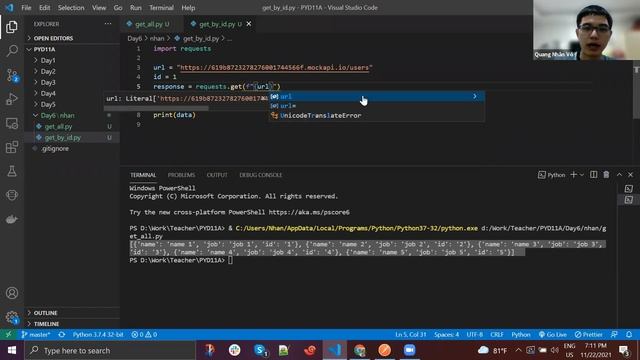Click the master branch indicator in status bar

click(x=36, y=334)
